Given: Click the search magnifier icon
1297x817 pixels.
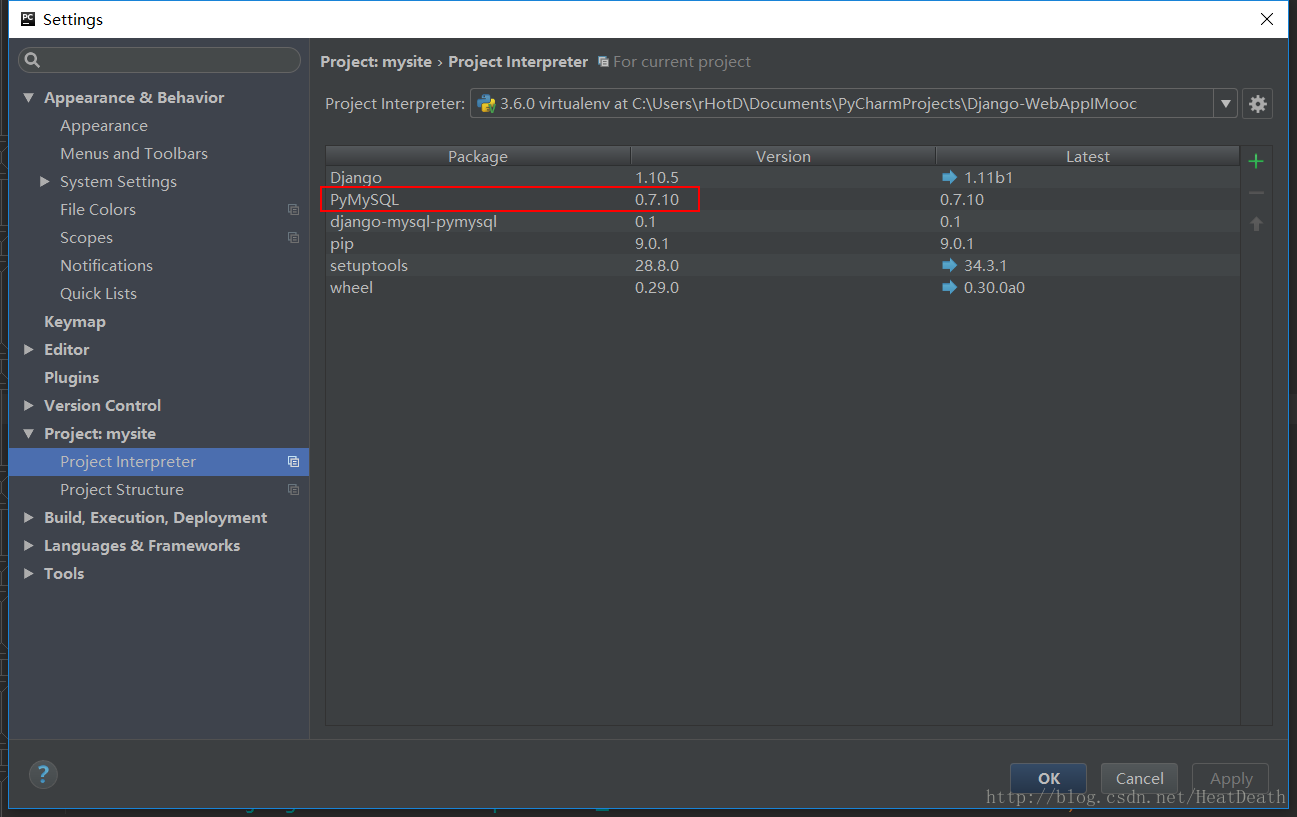Looking at the screenshot, I should coord(32,60).
